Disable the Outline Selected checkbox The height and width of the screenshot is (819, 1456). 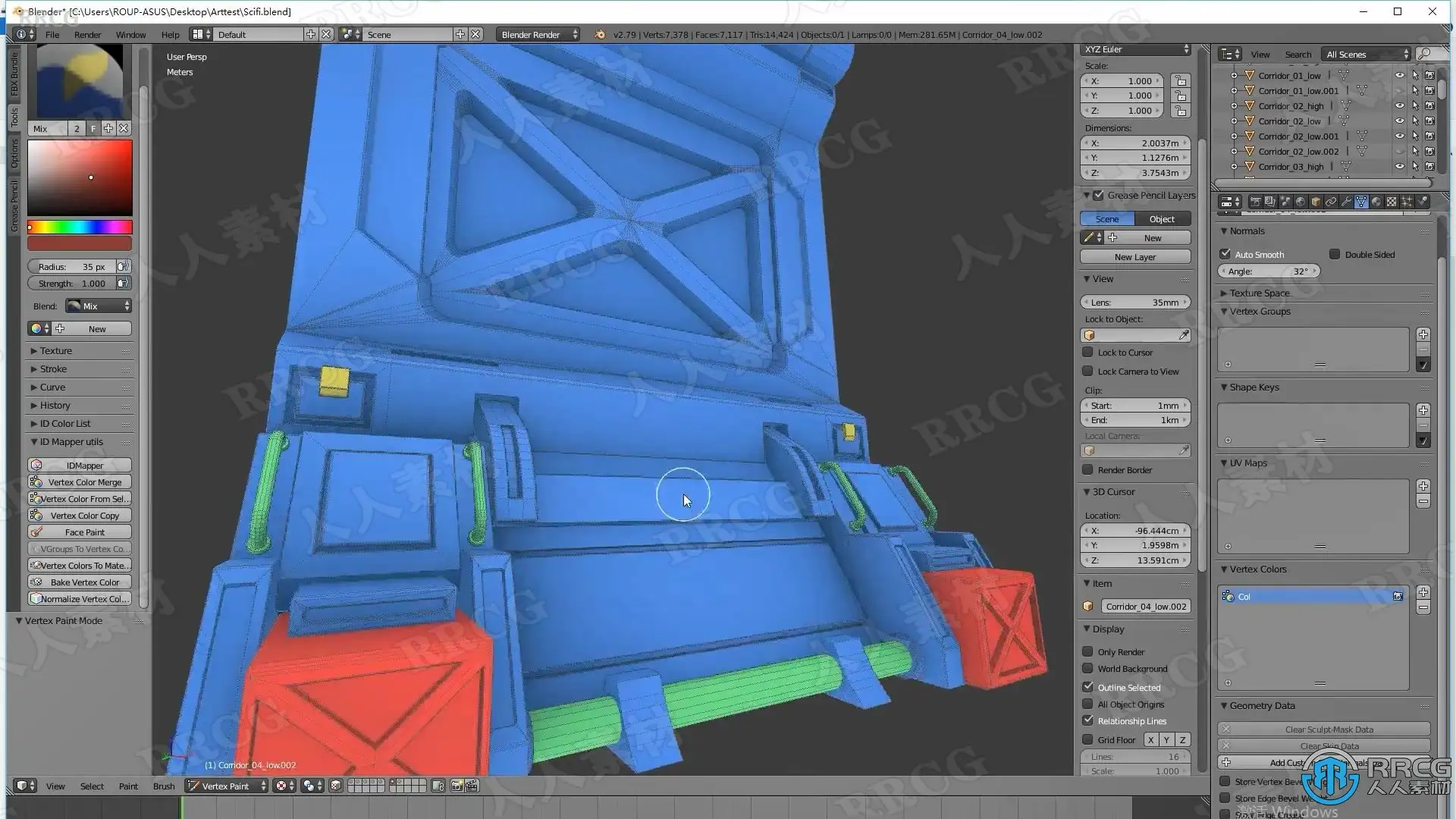[1088, 687]
